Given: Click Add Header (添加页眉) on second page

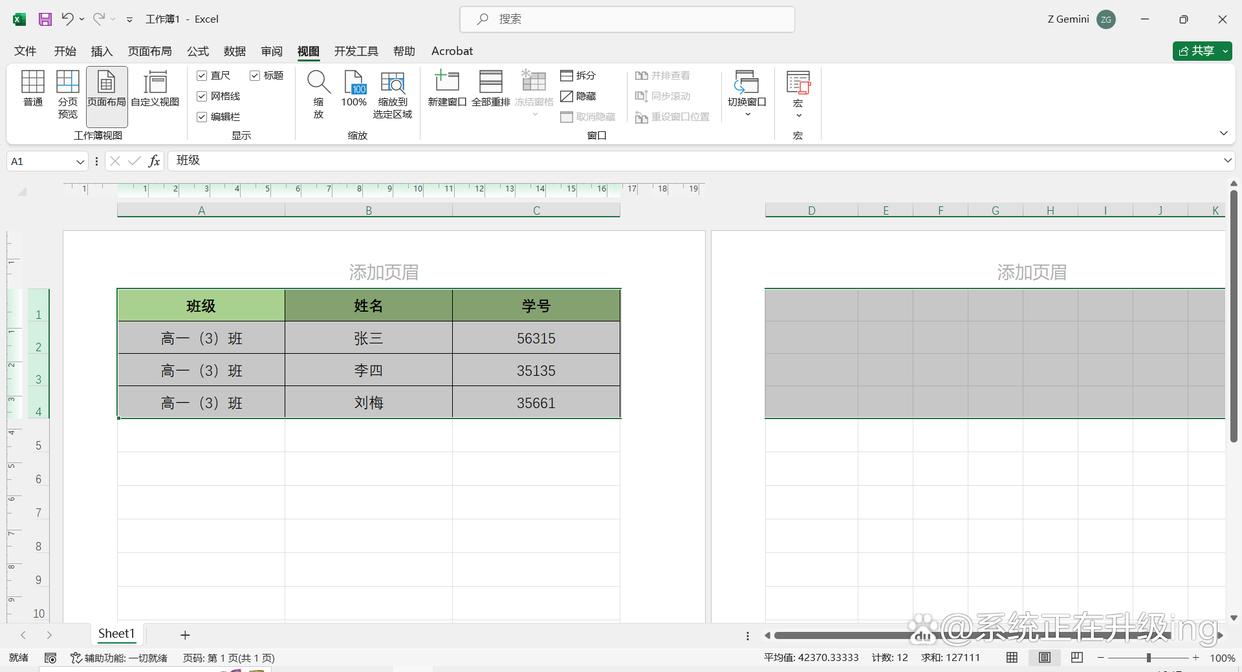Looking at the screenshot, I should pyautogui.click(x=1032, y=272).
